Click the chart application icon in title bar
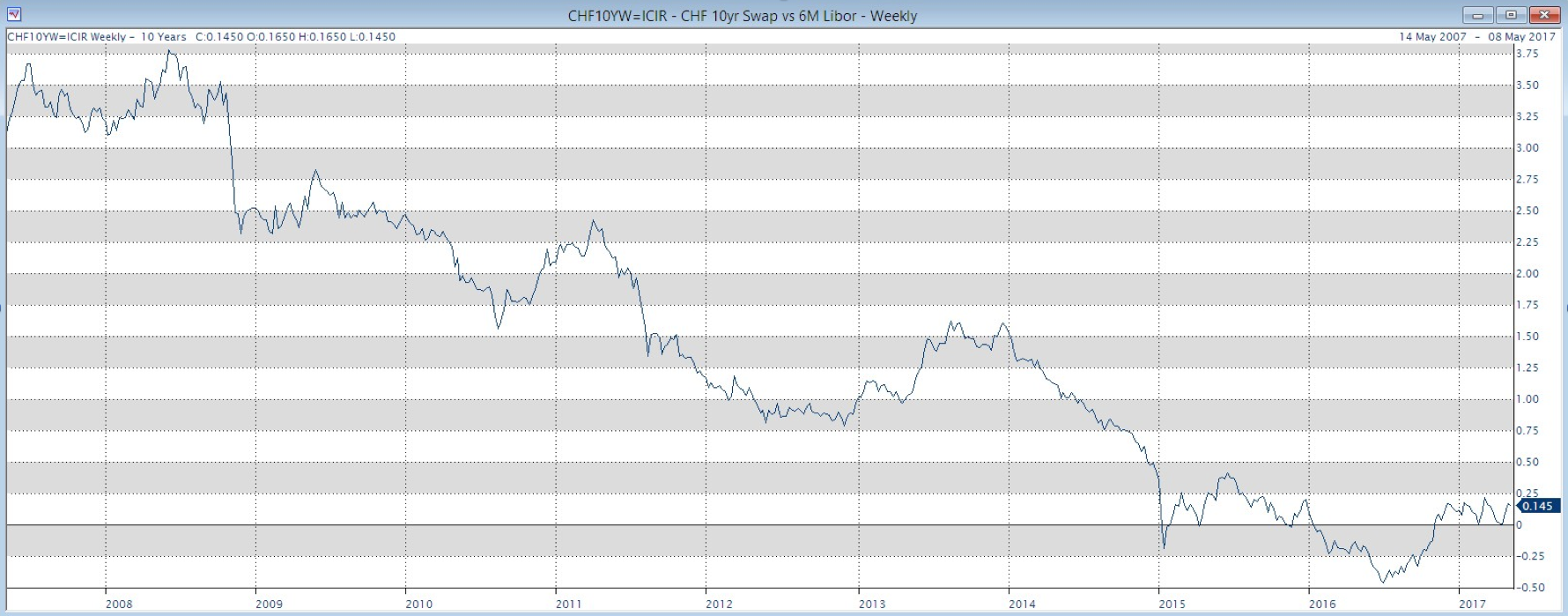 (x=13, y=15)
